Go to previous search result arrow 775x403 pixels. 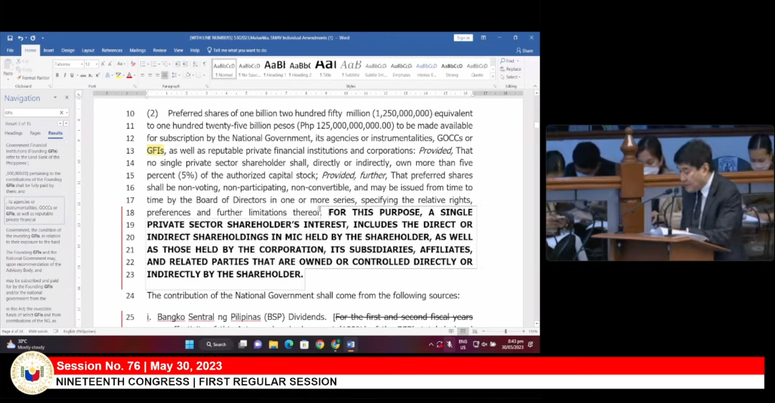[60, 123]
